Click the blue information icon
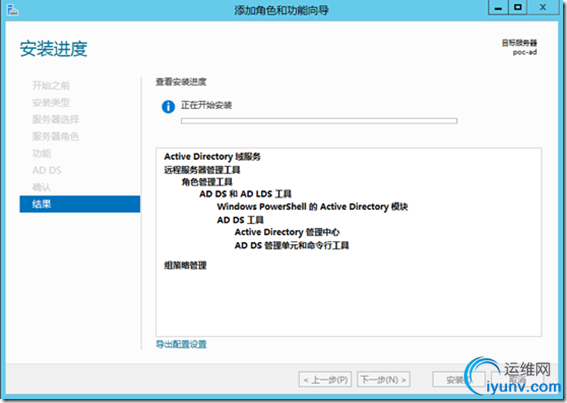This screenshot has height=403, width=567. [168, 107]
